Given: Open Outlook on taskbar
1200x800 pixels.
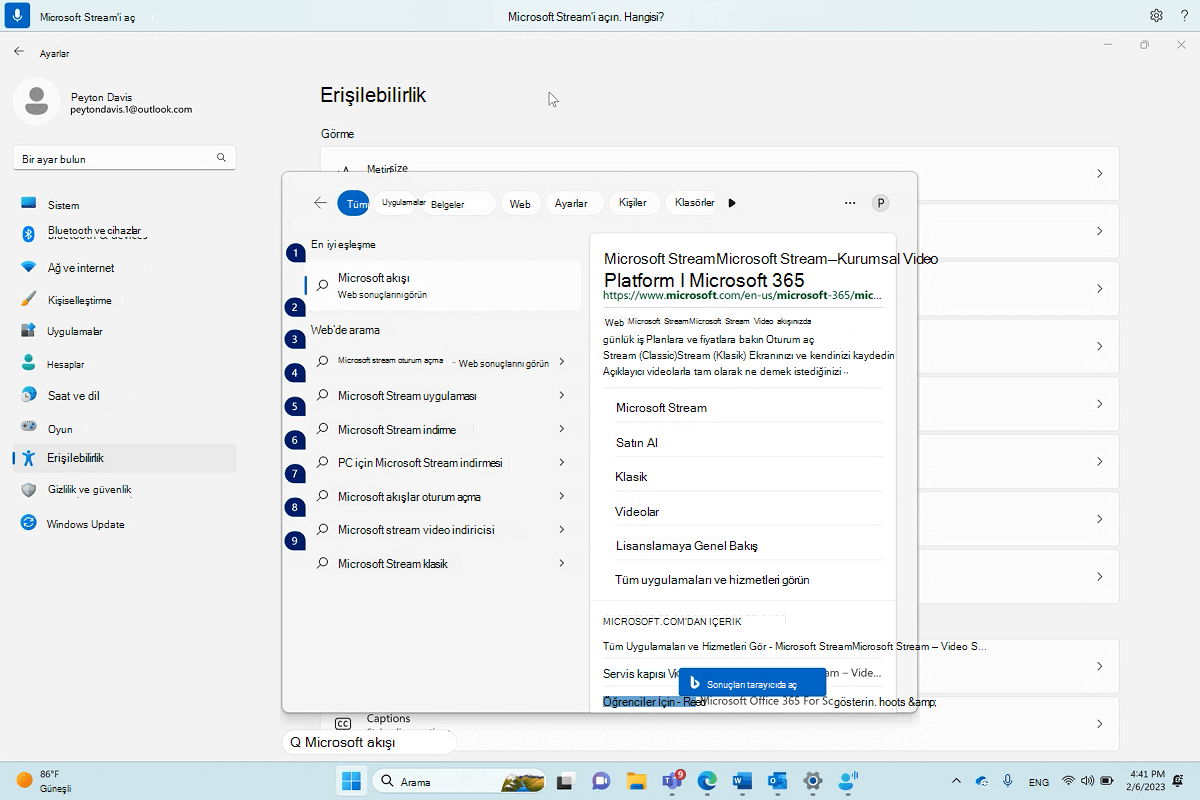Looking at the screenshot, I should (x=778, y=780).
